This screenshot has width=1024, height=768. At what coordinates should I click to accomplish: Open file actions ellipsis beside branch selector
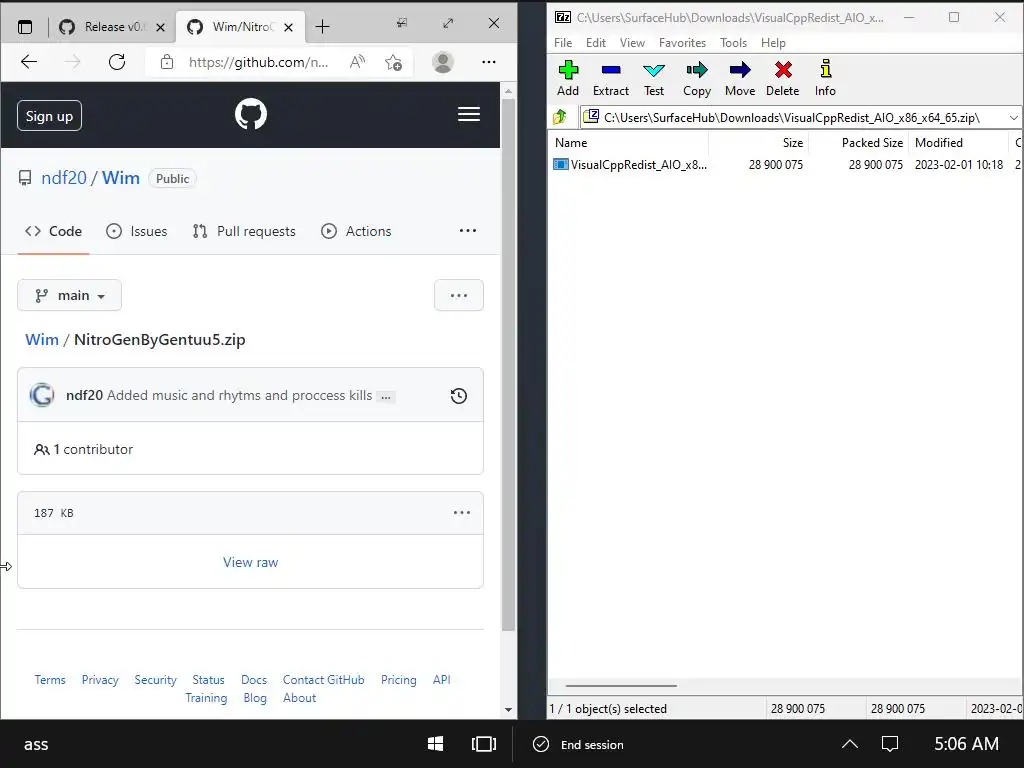pos(458,295)
